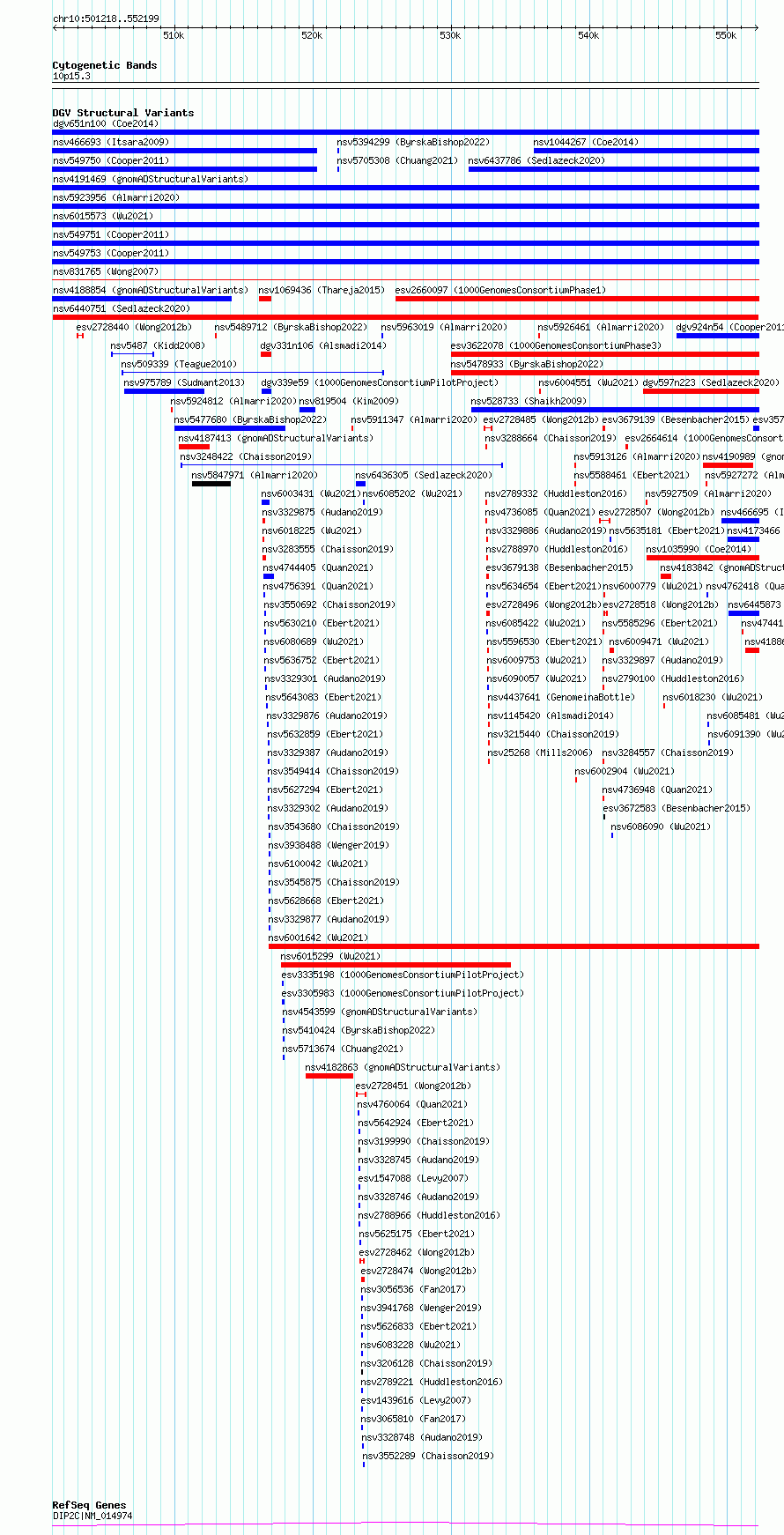Select nsv5847971 (Almarri2020) variant
Screen dimensions: 784x1535
[x=255, y=475]
